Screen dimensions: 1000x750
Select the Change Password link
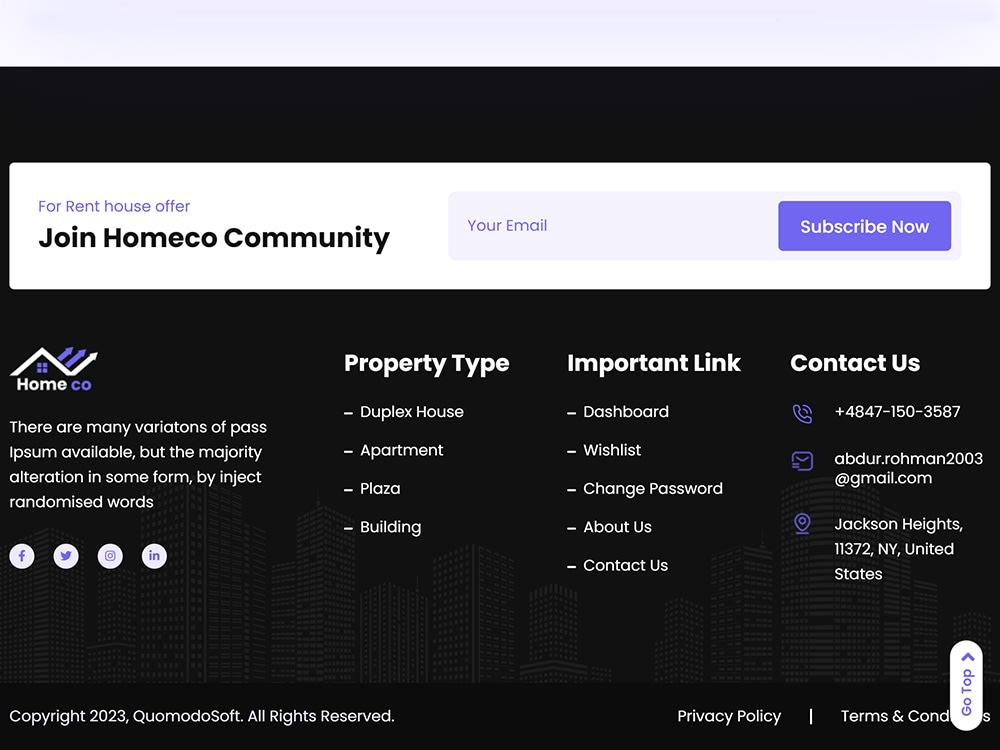(x=653, y=488)
